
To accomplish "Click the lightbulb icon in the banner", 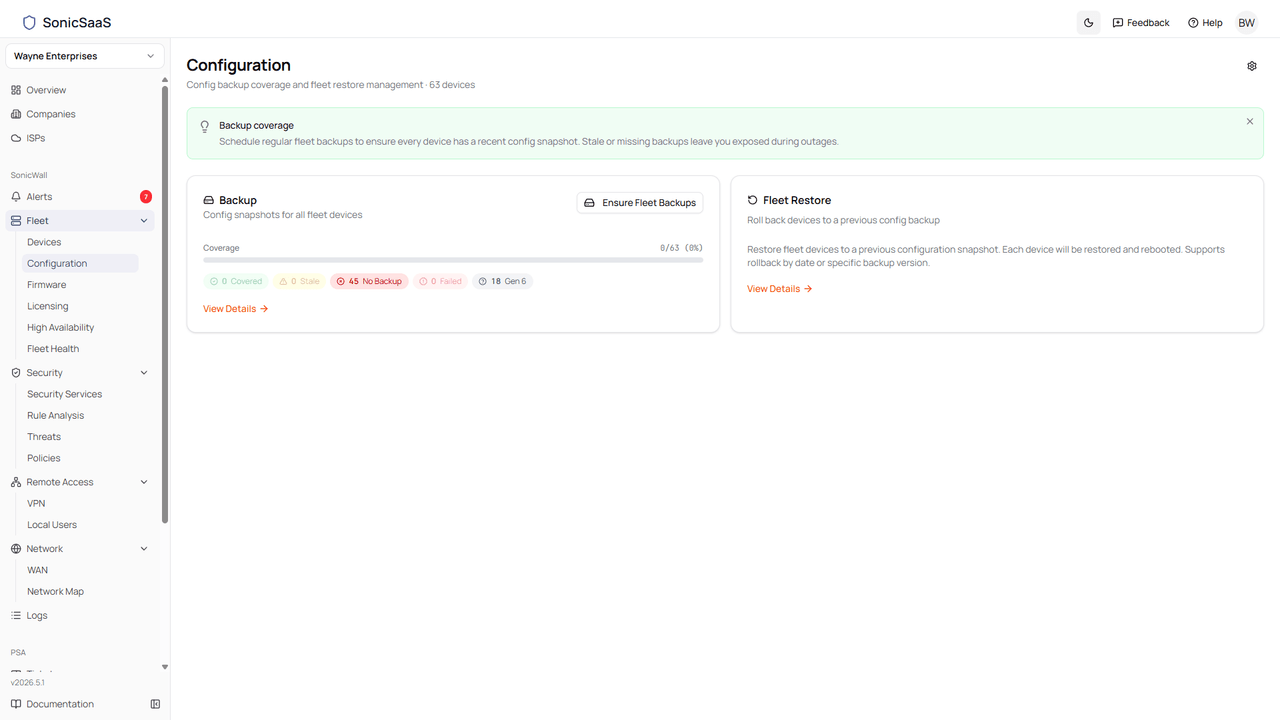I will pos(205,126).
